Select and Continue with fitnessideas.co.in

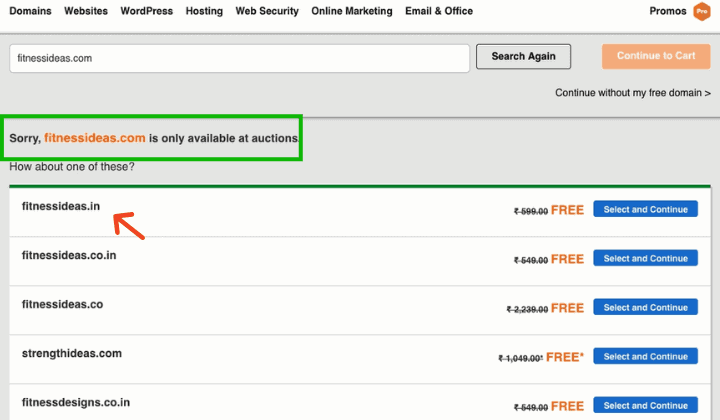[x=645, y=258]
